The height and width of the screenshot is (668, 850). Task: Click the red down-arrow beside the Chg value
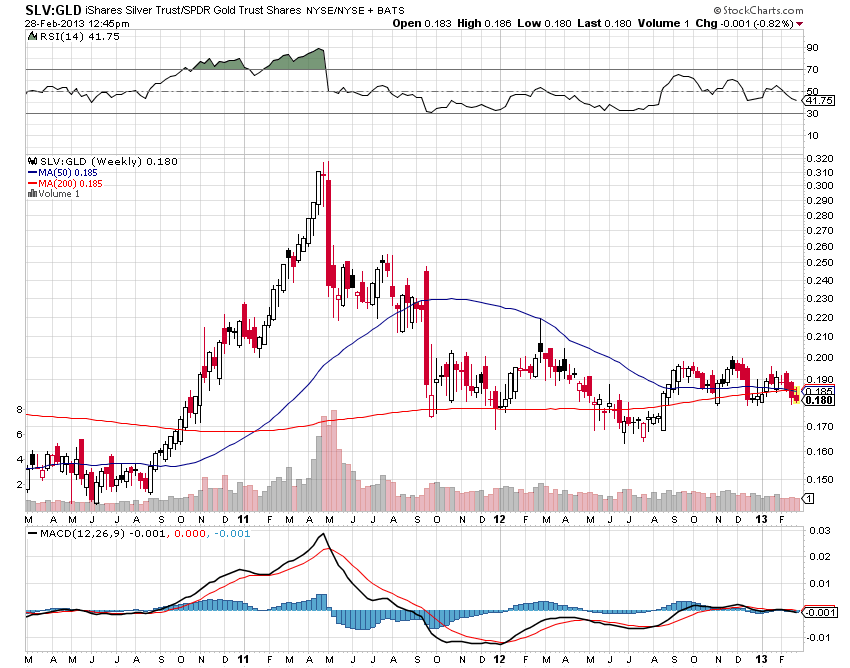[x=800, y=24]
